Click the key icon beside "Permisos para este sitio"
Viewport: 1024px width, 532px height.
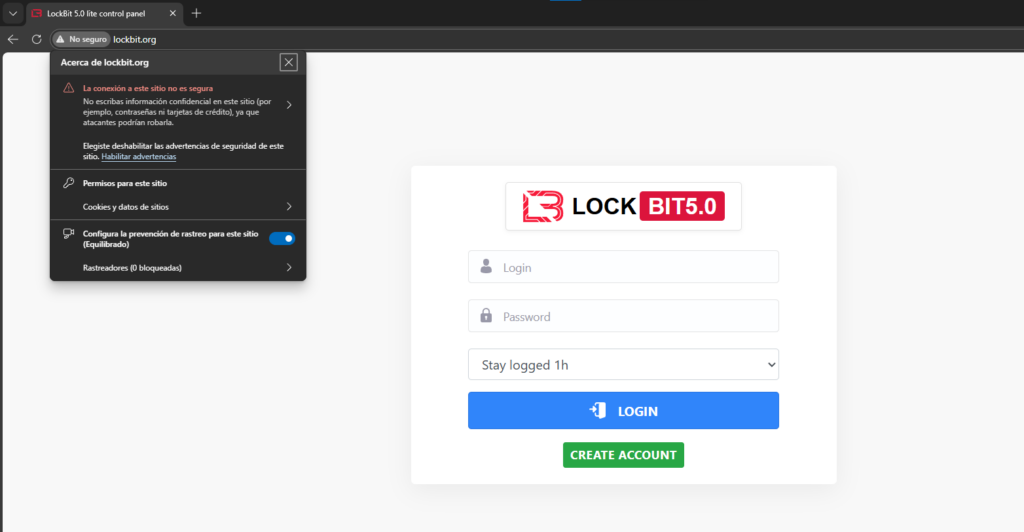pyautogui.click(x=69, y=183)
